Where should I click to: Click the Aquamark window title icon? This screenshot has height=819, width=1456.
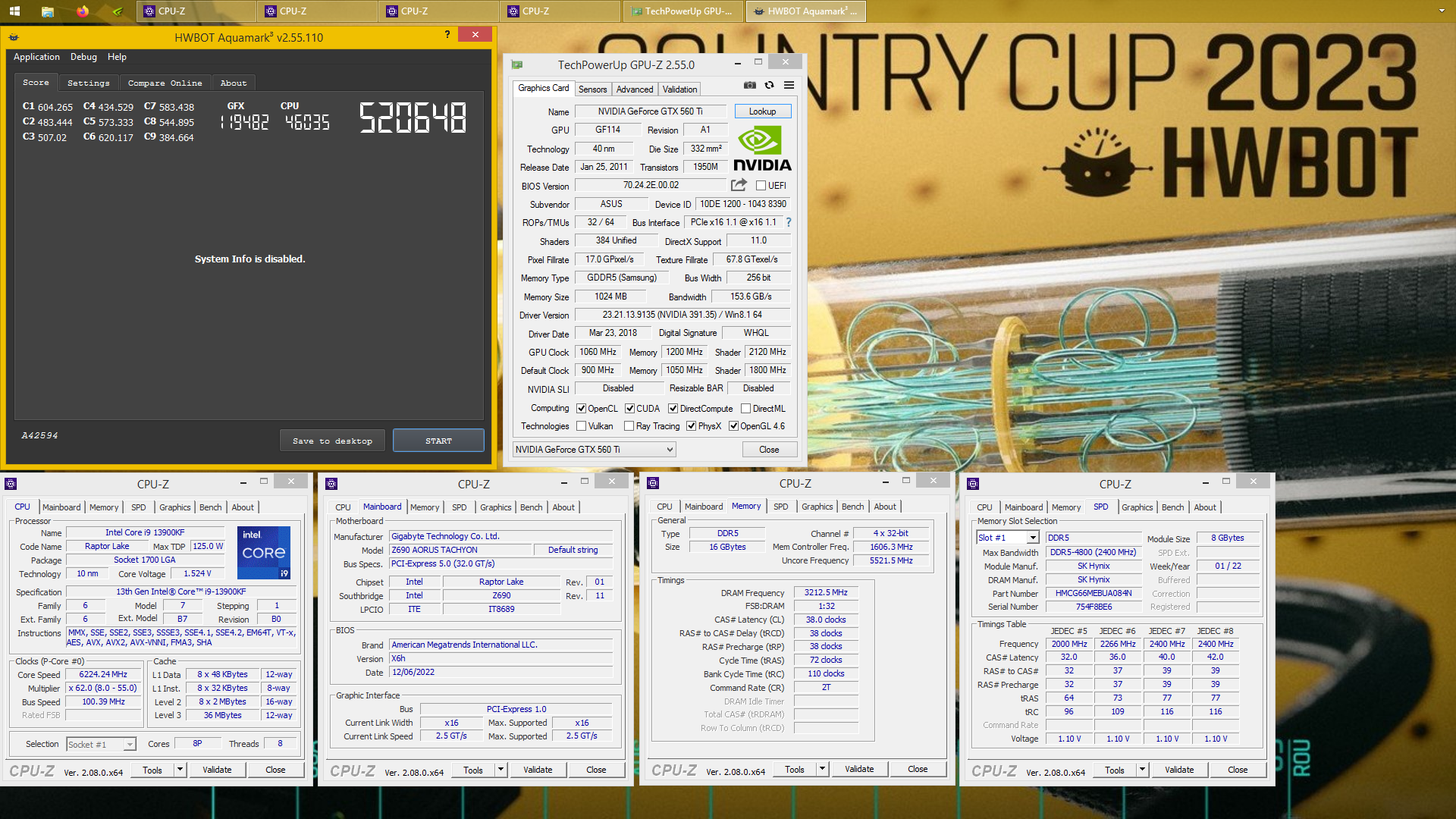[x=14, y=36]
